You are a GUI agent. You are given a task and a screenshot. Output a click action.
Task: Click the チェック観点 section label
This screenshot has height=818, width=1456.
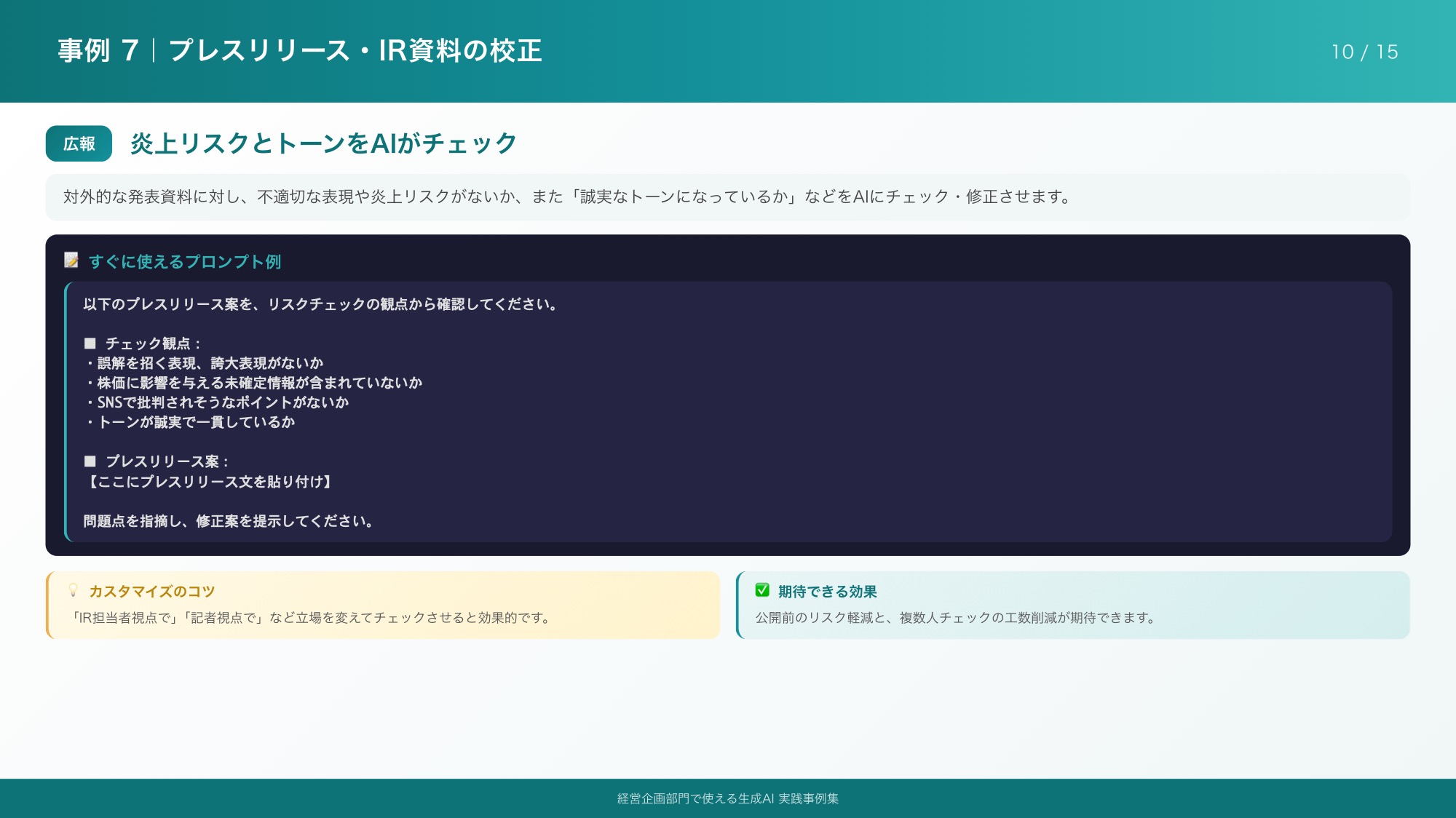point(142,344)
